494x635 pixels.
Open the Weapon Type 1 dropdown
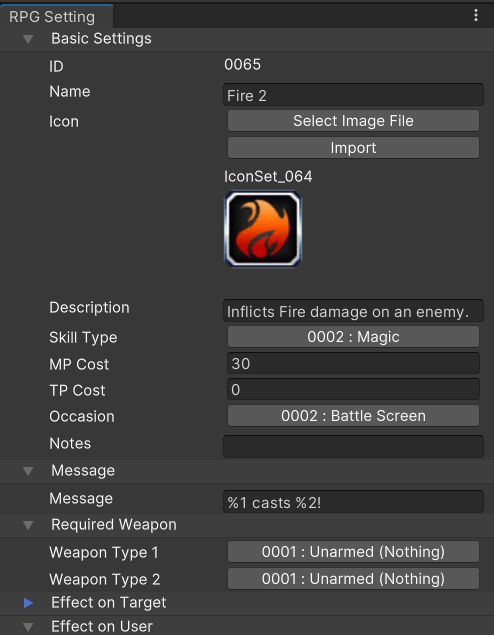point(353,552)
